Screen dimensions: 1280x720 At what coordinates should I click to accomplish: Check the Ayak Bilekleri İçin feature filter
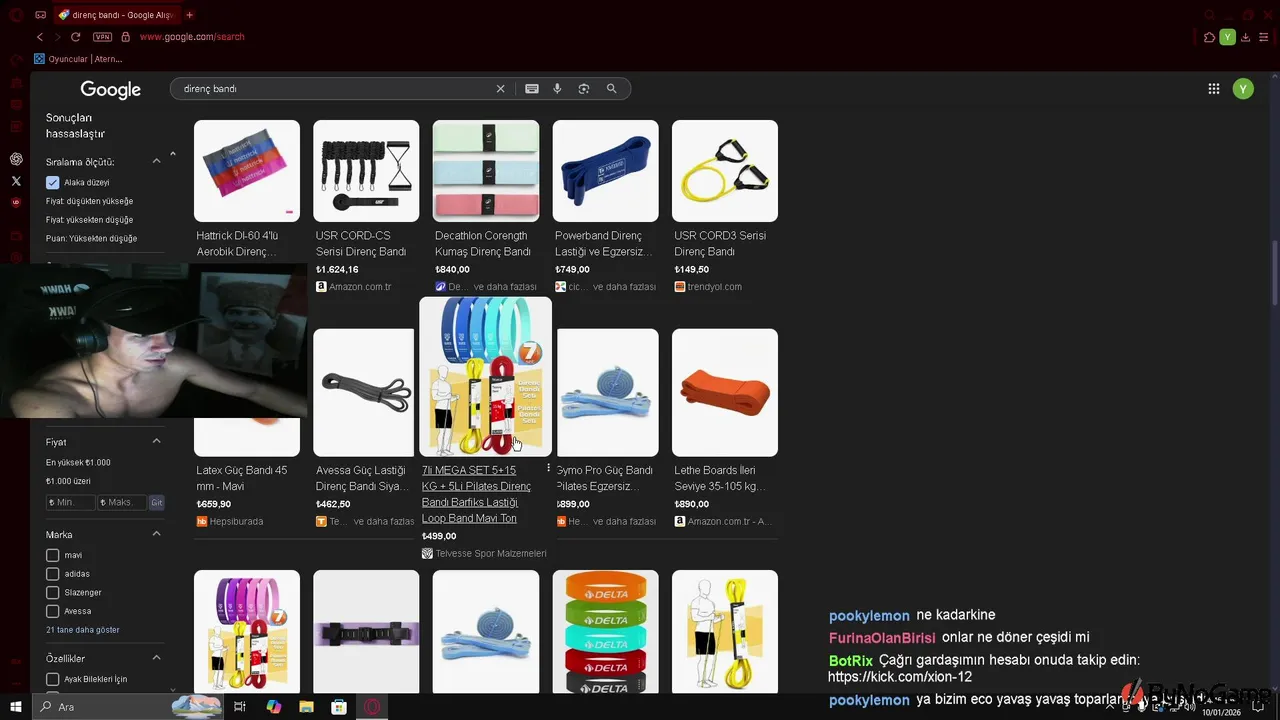53,679
